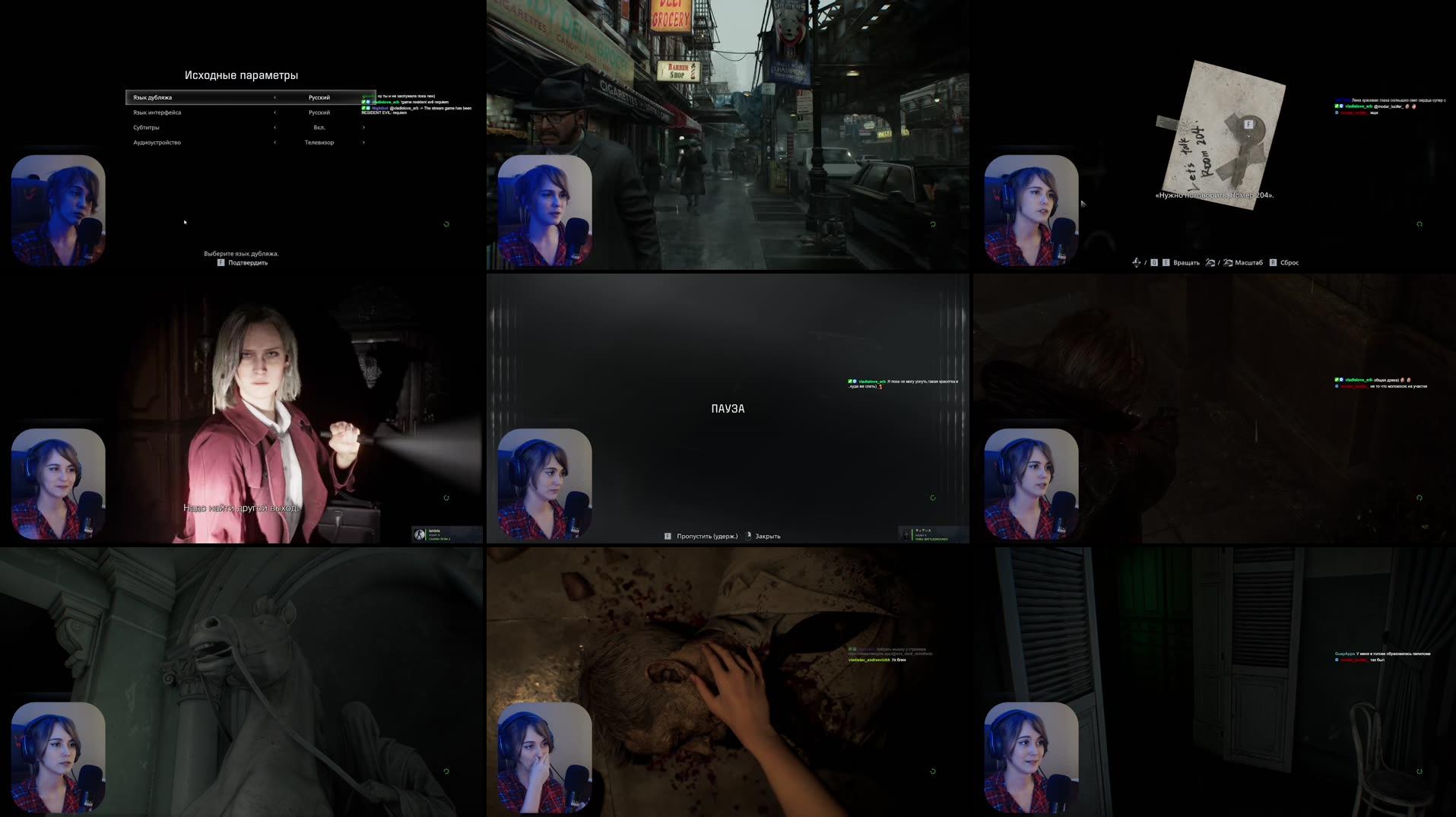Click the left arrow beside Язык дубляжа value

pyautogui.click(x=274, y=97)
